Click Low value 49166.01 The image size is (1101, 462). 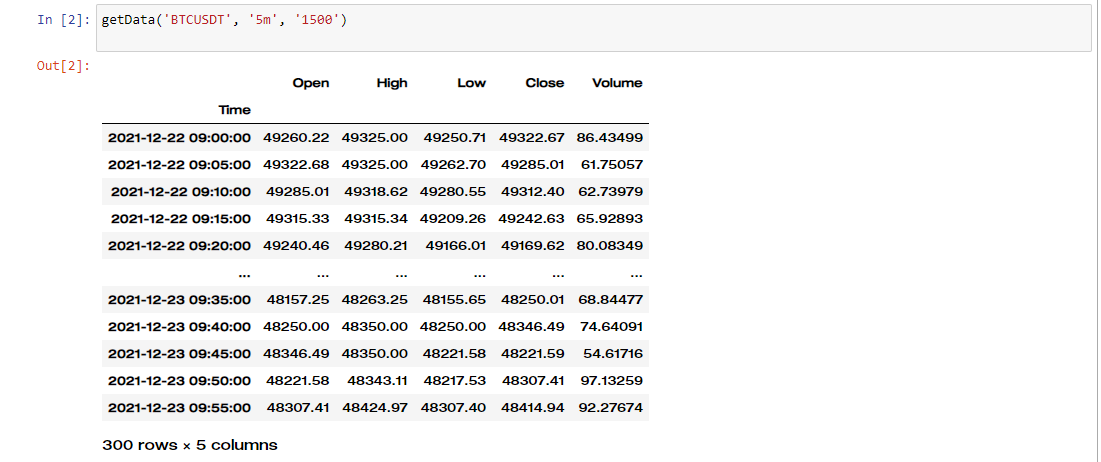pos(456,246)
